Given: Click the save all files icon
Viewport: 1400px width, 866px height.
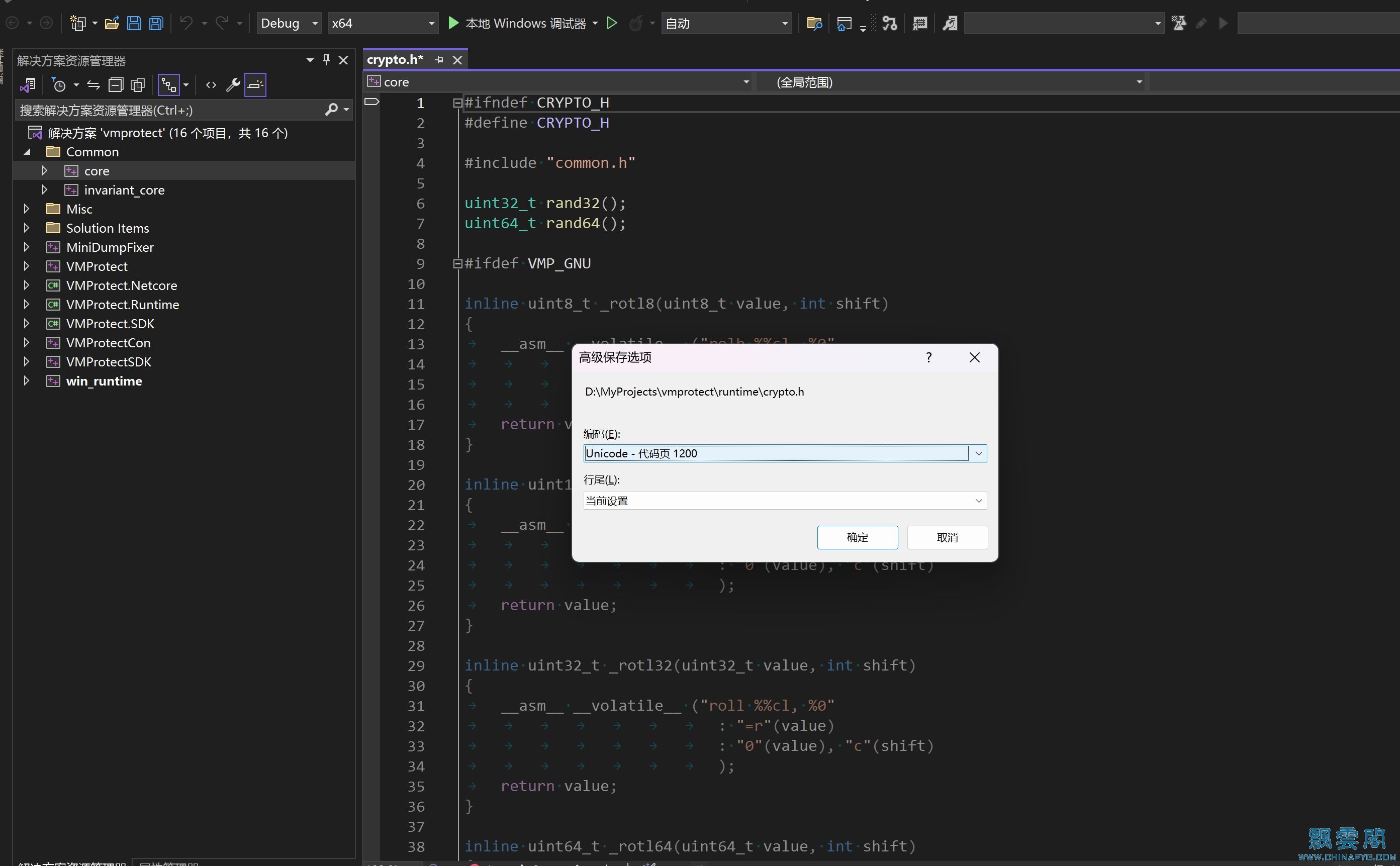Looking at the screenshot, I should 156,23.
